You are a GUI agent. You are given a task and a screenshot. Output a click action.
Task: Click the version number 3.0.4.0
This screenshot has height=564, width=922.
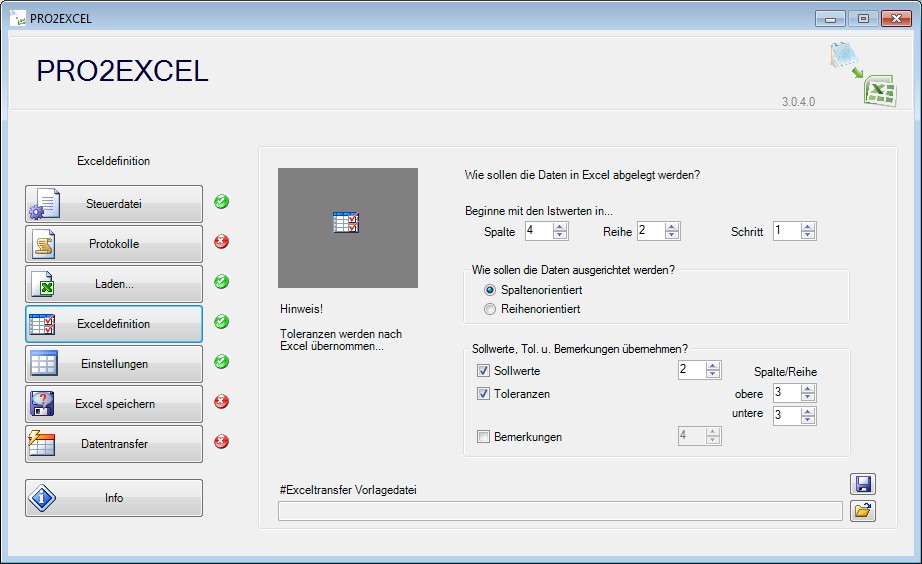click(x=799, y=102)
